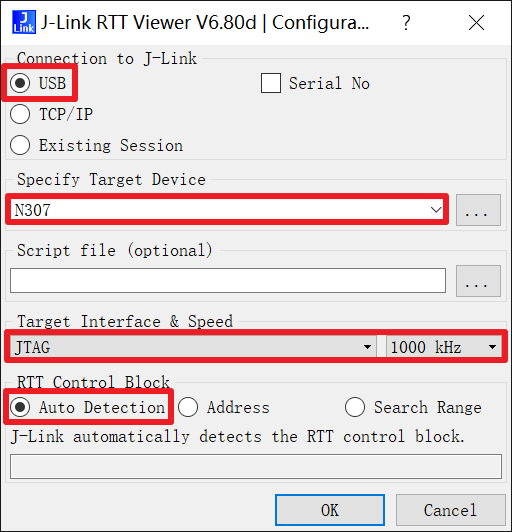The width and height of the screenshot is (512, 532).
Task: Enable the Serial No checkbox
Action: 271,83
